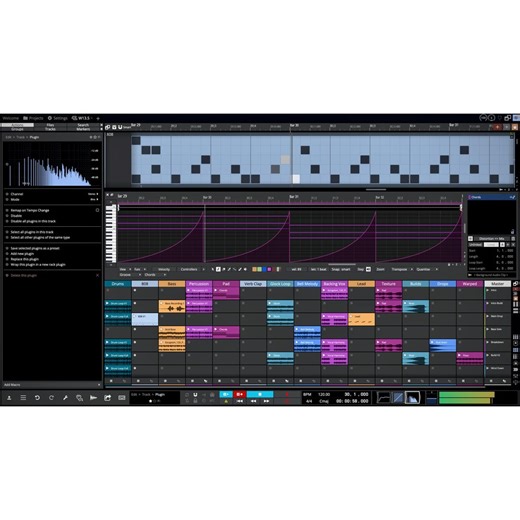Switch to the Projects tab
This screenshot has height=520, width=520.
[33, 118]
